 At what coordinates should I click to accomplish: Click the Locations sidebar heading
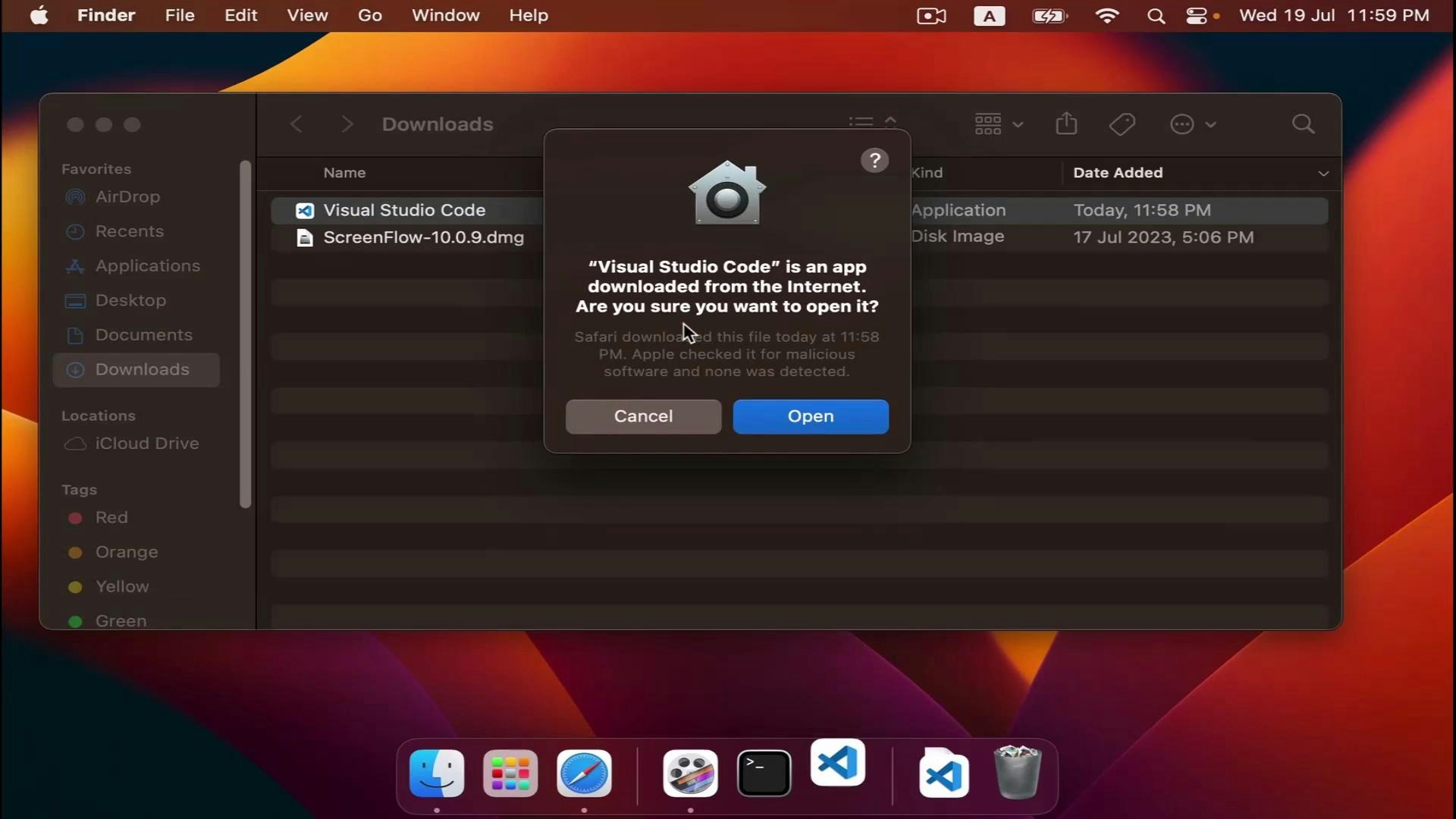pos(98,416)
